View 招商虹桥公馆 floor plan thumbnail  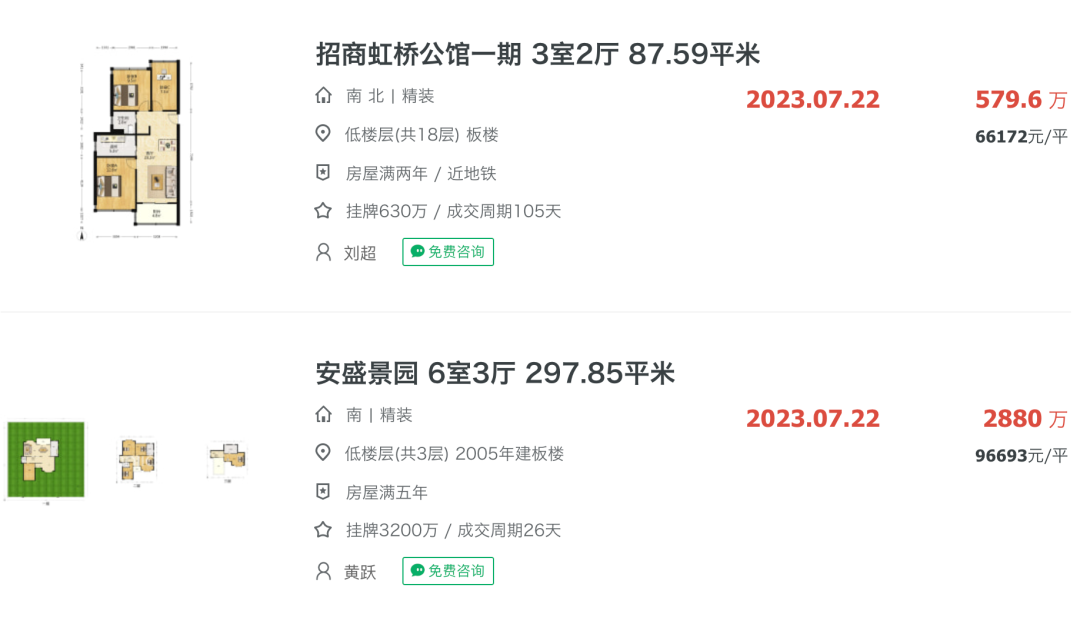[x=136, y=143]
